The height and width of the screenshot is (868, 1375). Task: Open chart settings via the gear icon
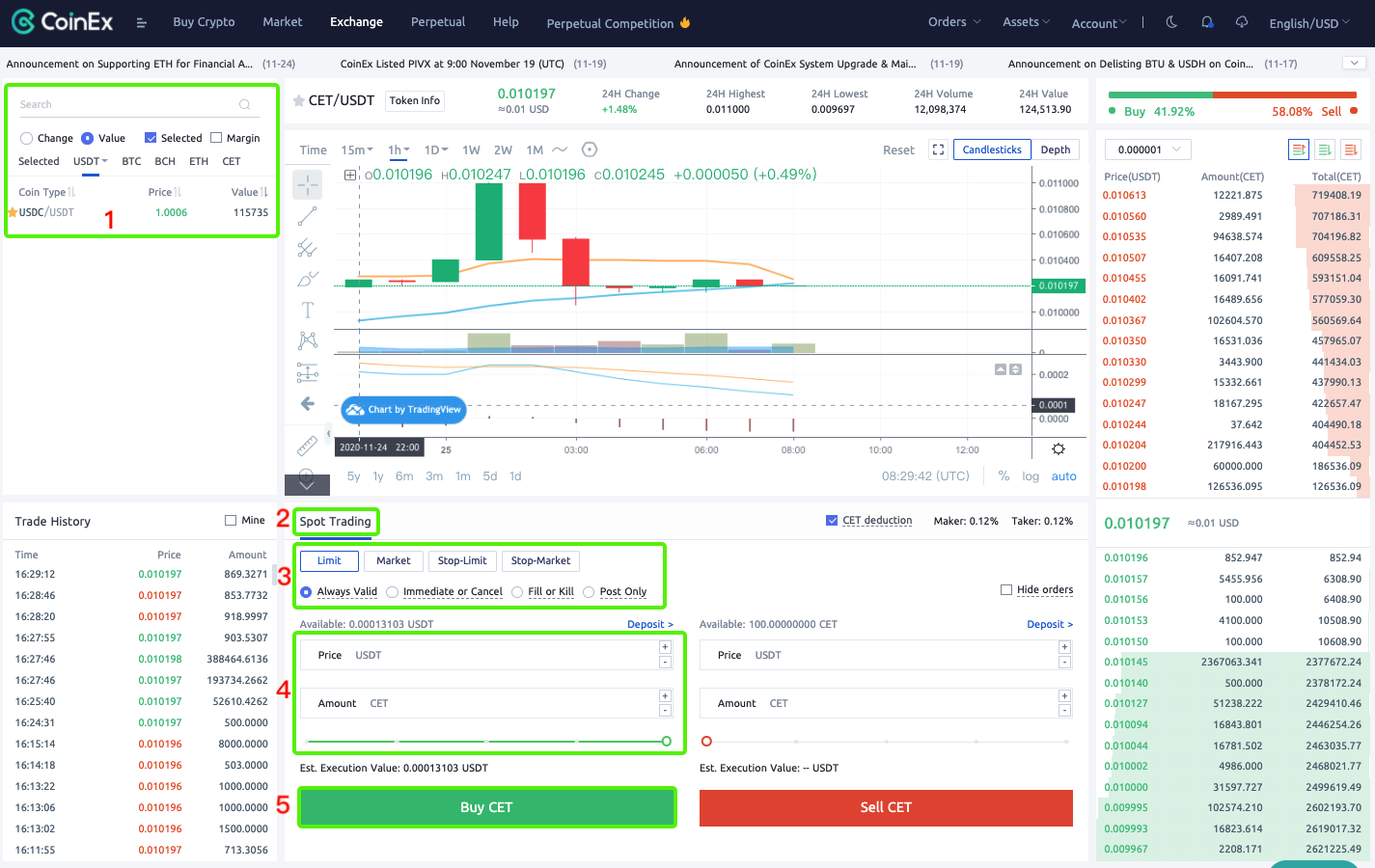[x=1058, y=448]
